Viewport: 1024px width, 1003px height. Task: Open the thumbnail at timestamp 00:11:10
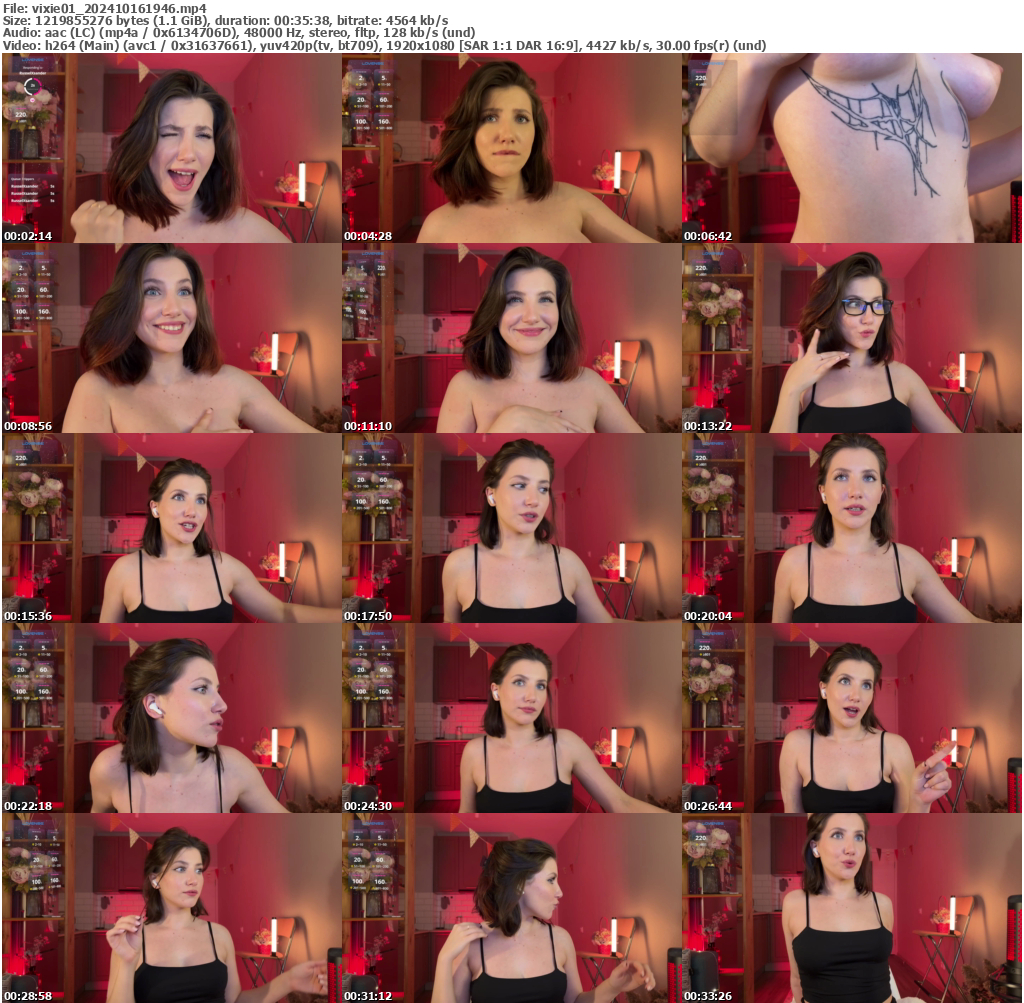[510, 338]
